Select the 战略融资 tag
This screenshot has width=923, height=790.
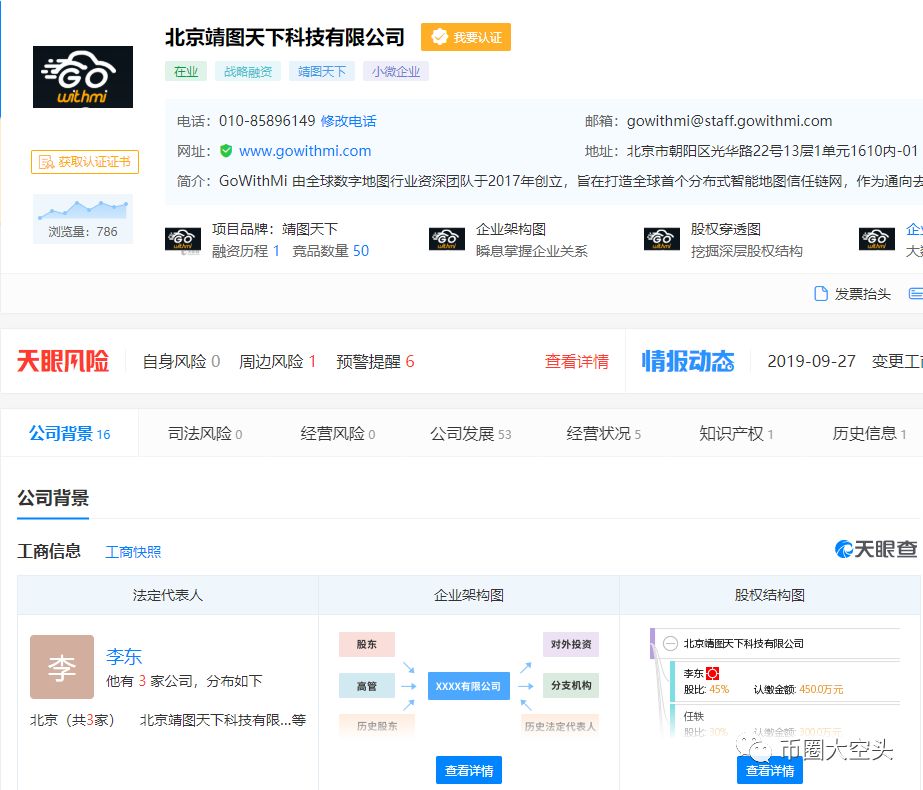(248, 71)
